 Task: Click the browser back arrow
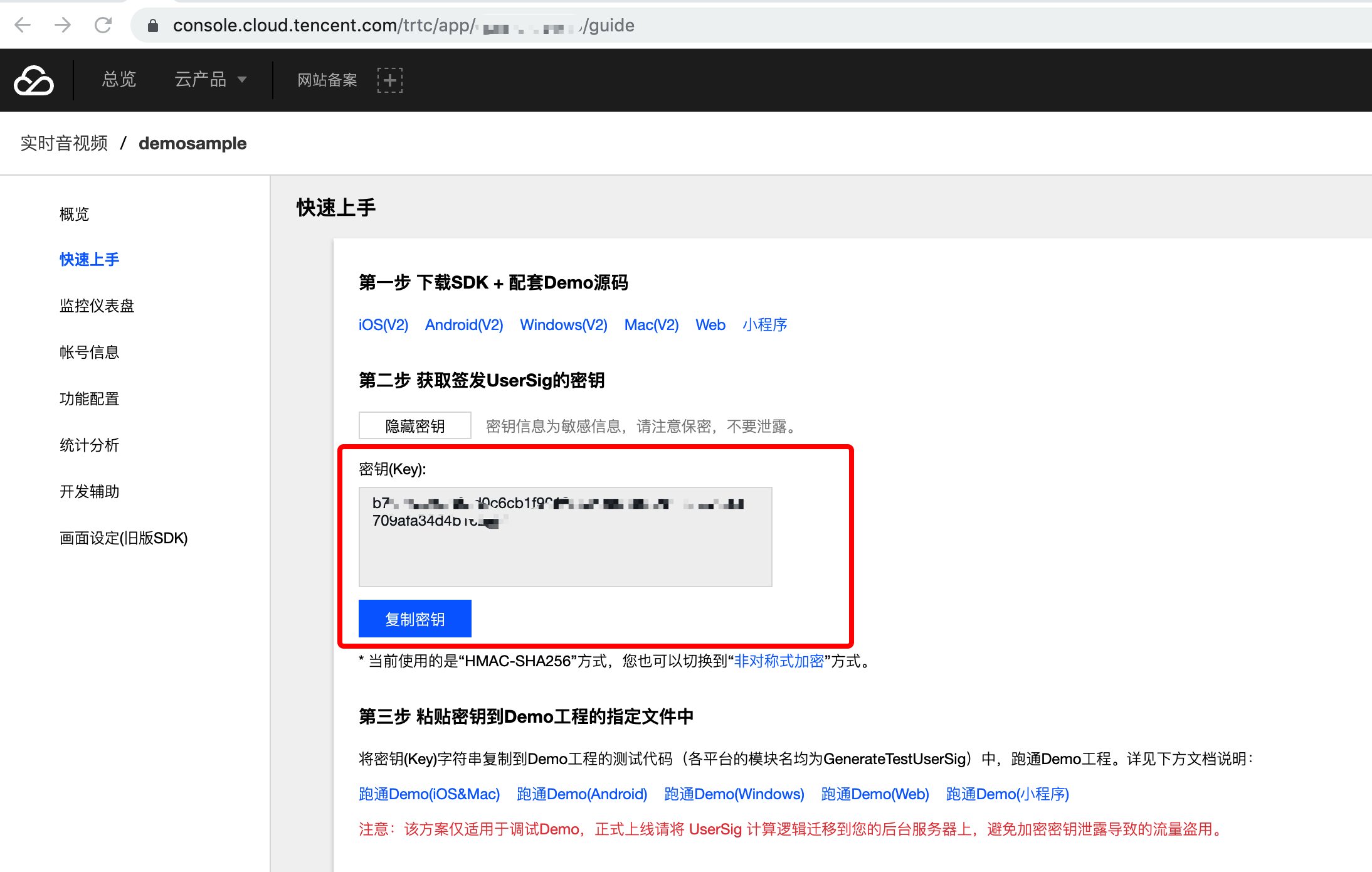(x=23, y=25)
